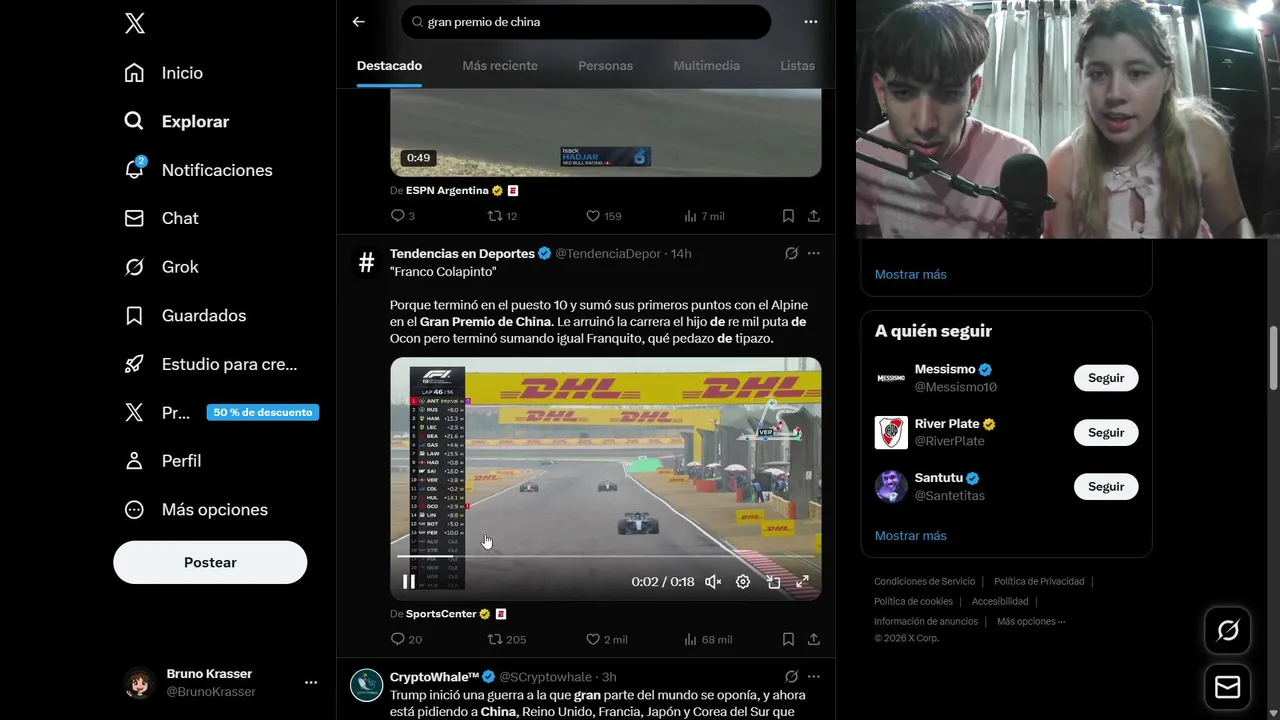View analytics of Tendencias post 68 mil
The width and height of the screenshot is (1280, 720).
(708, 640)
